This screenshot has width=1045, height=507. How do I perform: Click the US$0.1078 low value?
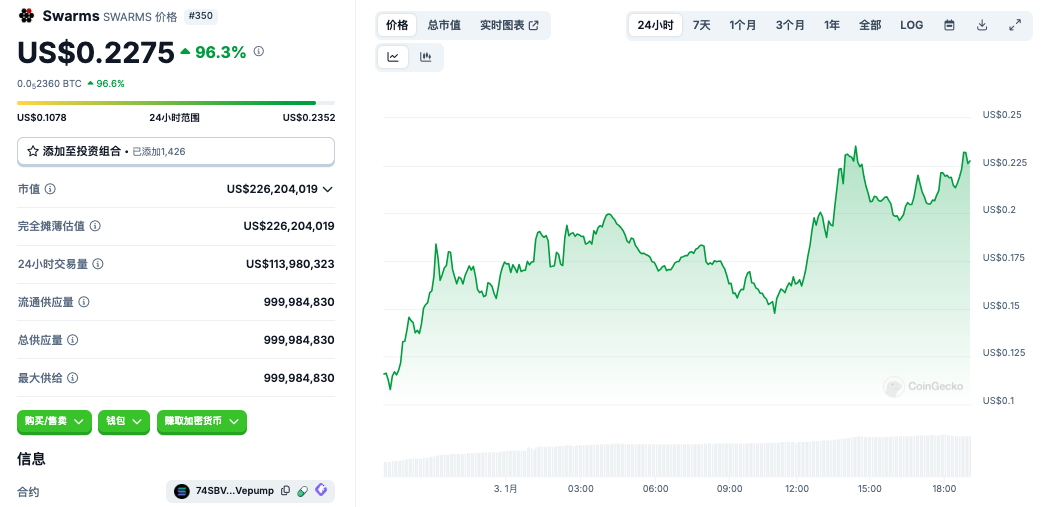tap(42, 118)
